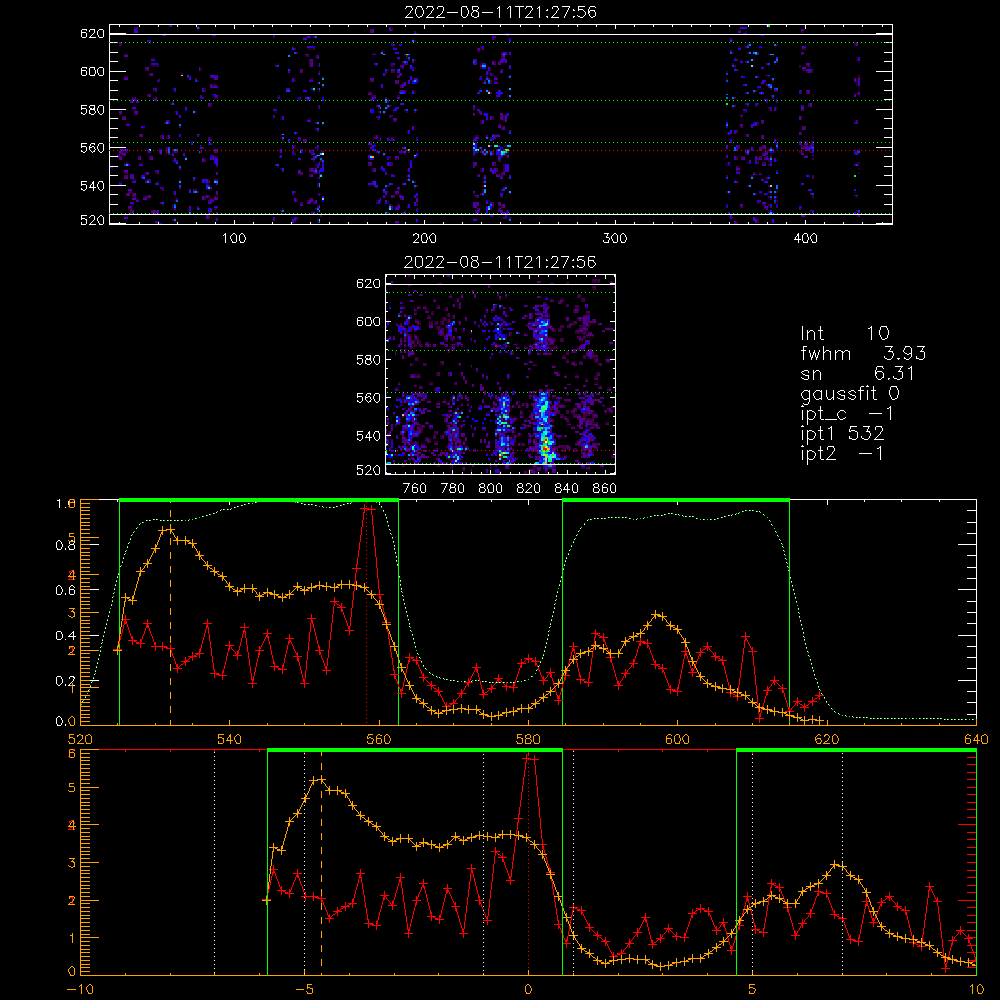
Task: Click x-axis label 840 on middle image
Action: [566, 489]
